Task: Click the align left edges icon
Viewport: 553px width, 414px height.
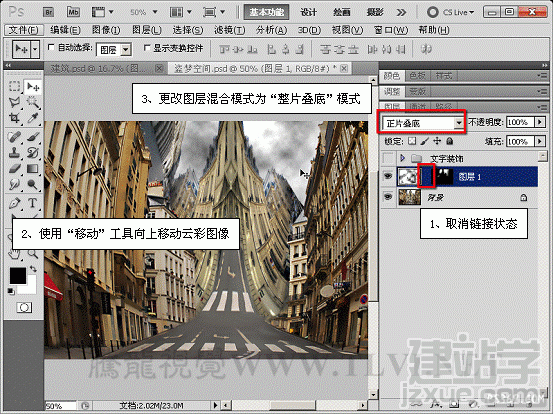Action: pos(271,49)
